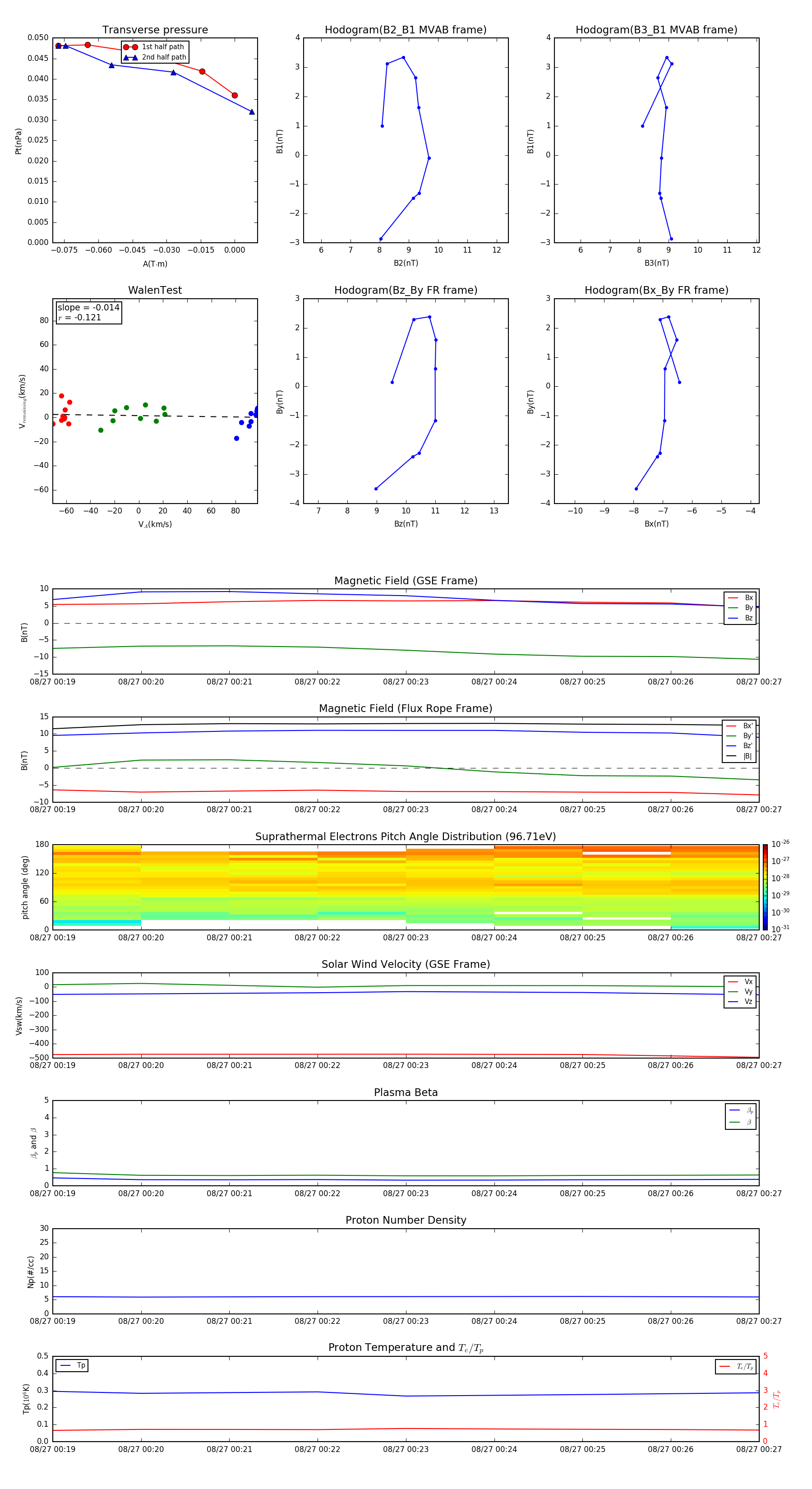
Task: Click the 'Bx' legend entry in GSE magnetic field
Action: click(740, 598)
